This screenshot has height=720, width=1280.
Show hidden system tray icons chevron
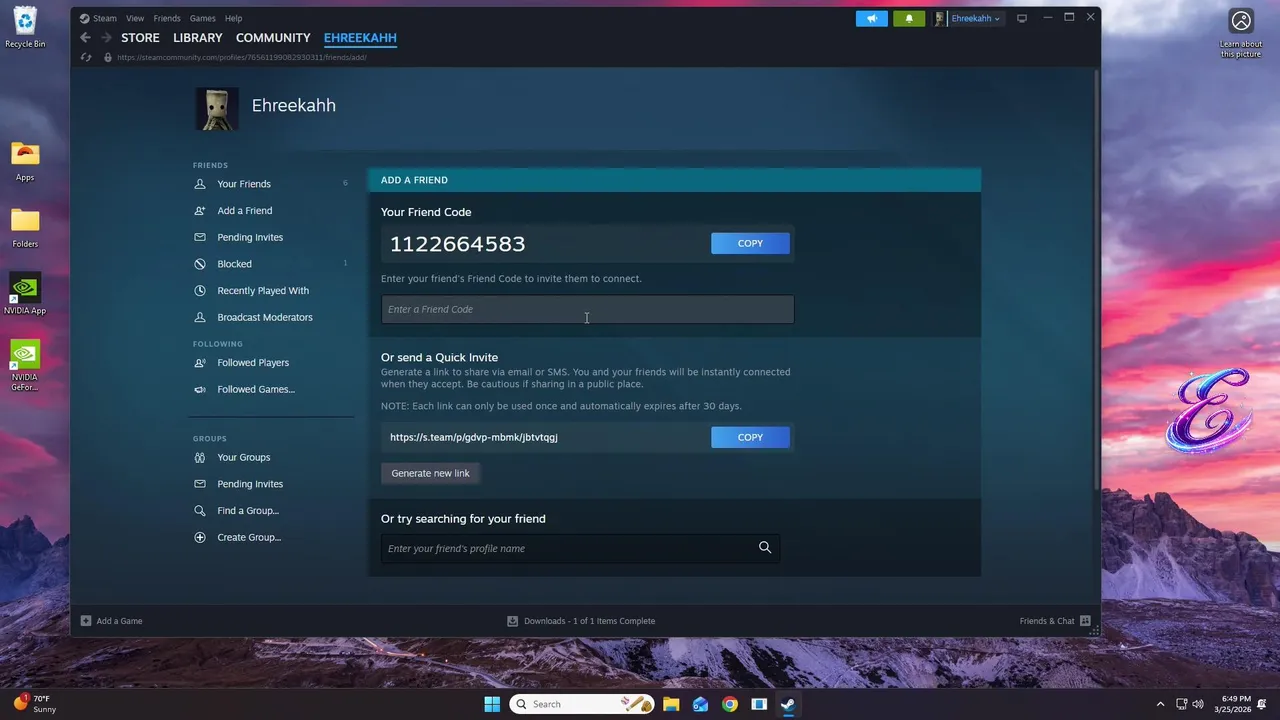coord(1160,704)
